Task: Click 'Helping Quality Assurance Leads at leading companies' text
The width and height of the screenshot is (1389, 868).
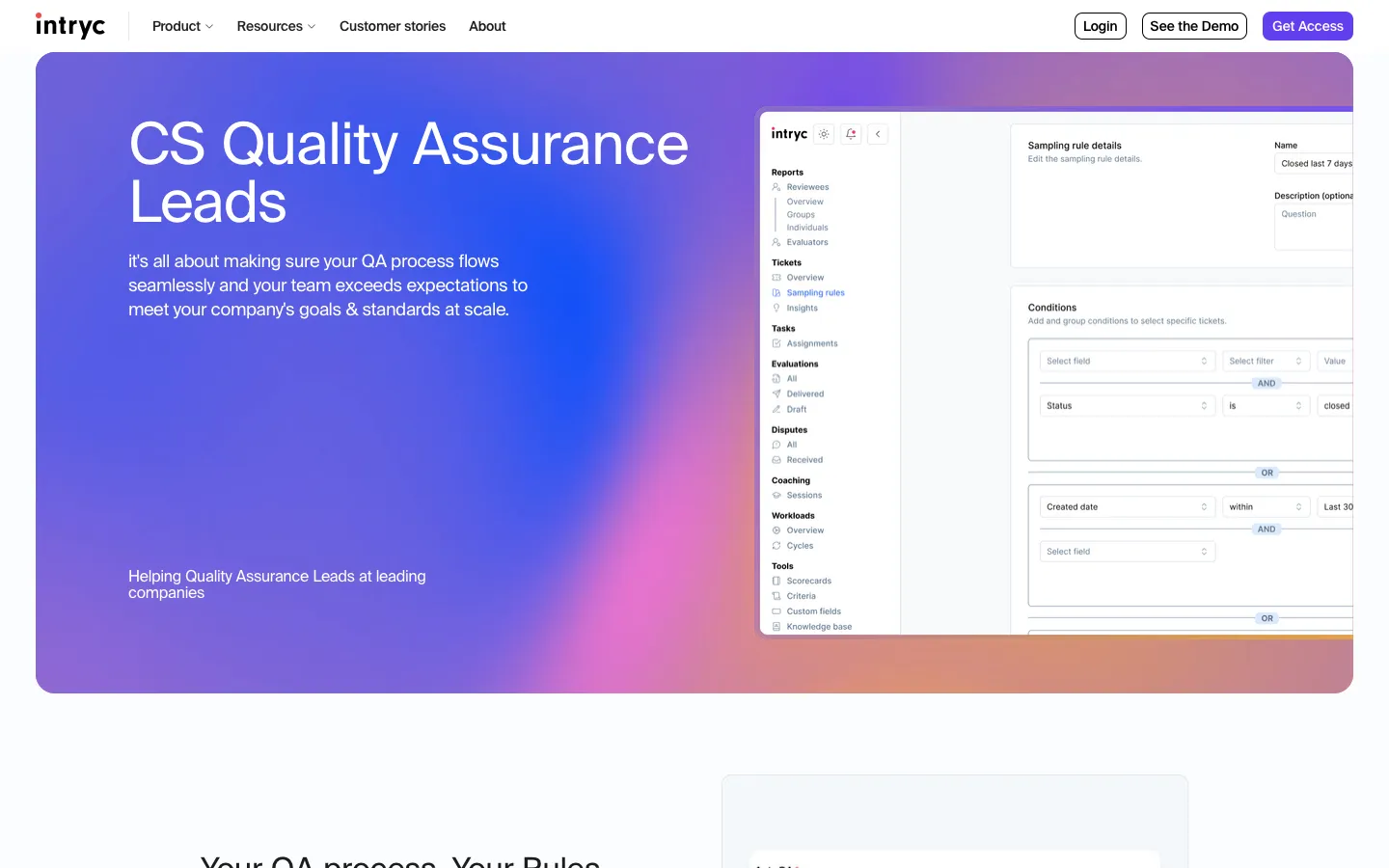Action: (277, 584)
